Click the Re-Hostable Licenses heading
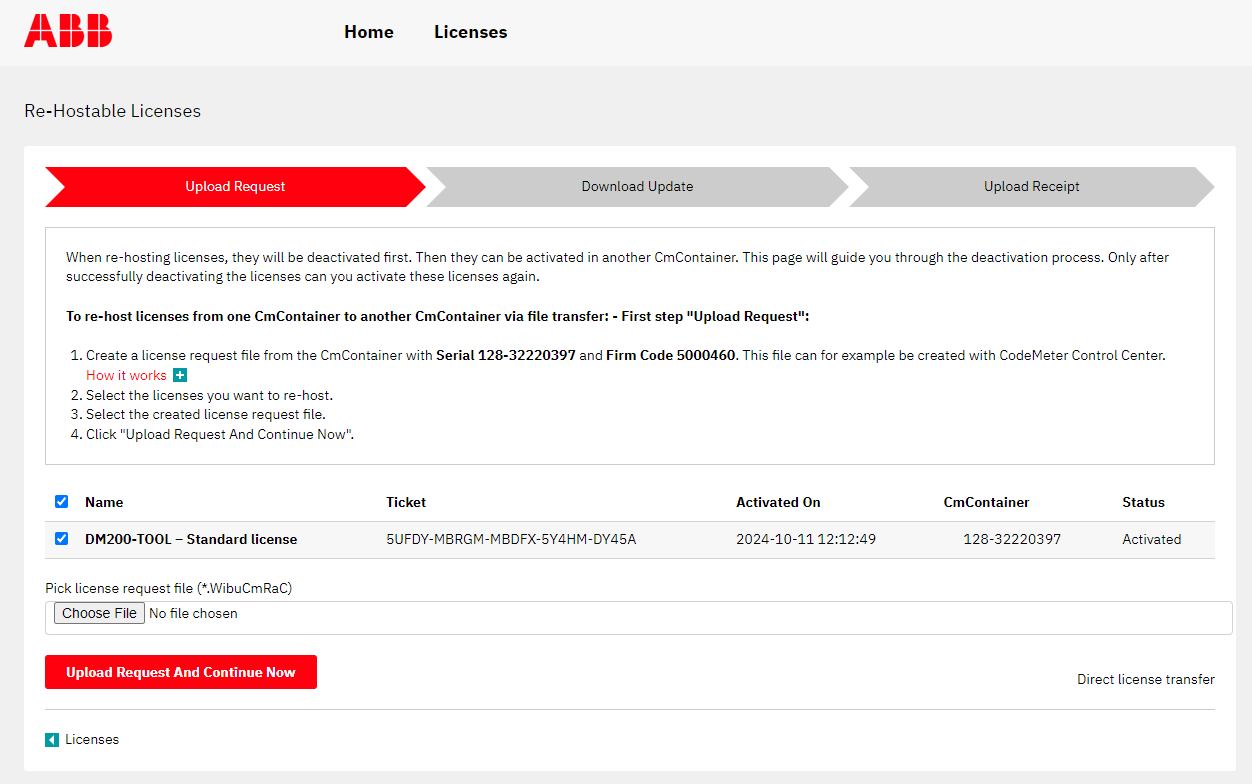 (112, 111)
